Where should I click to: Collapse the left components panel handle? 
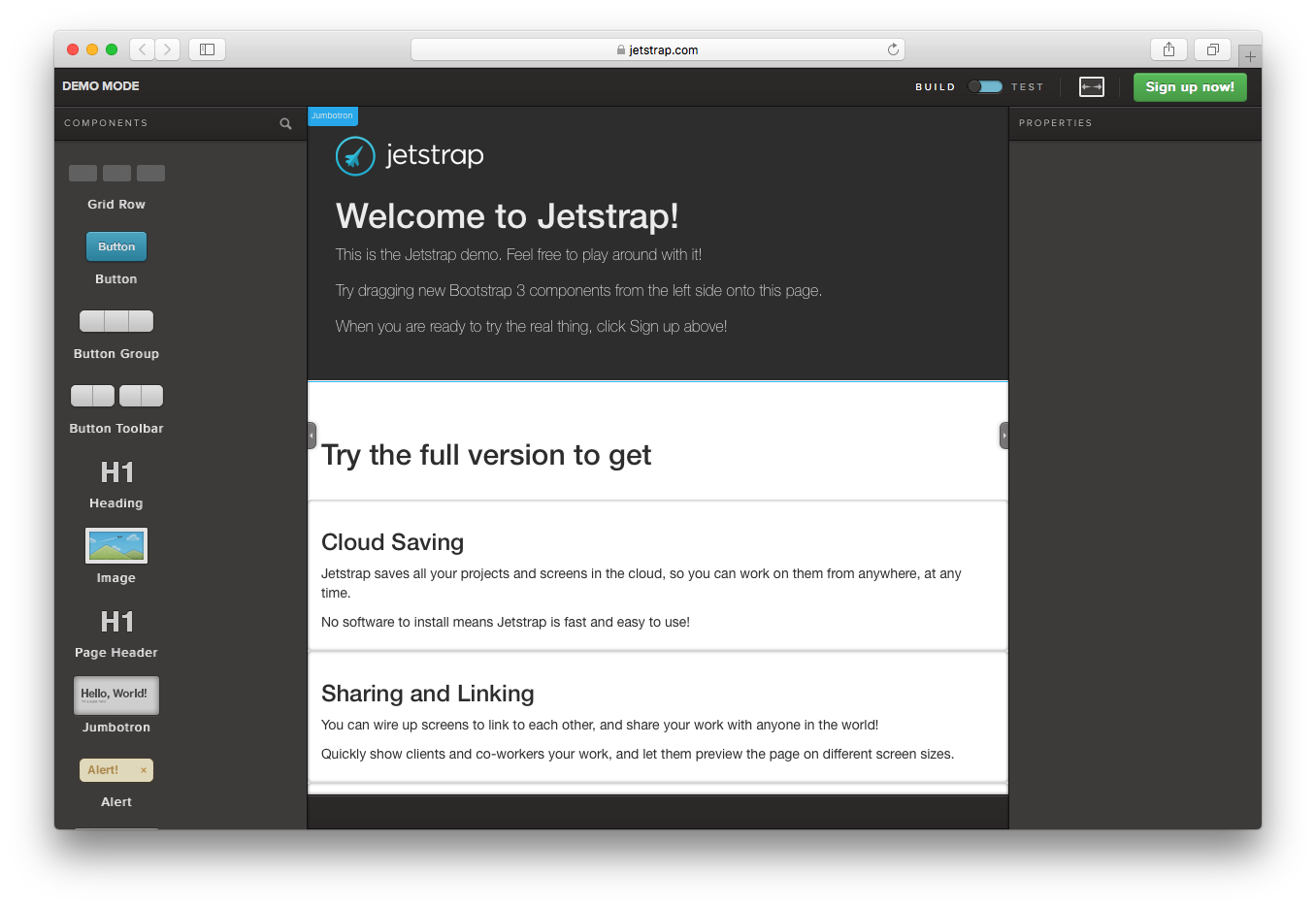pos(312,436)
